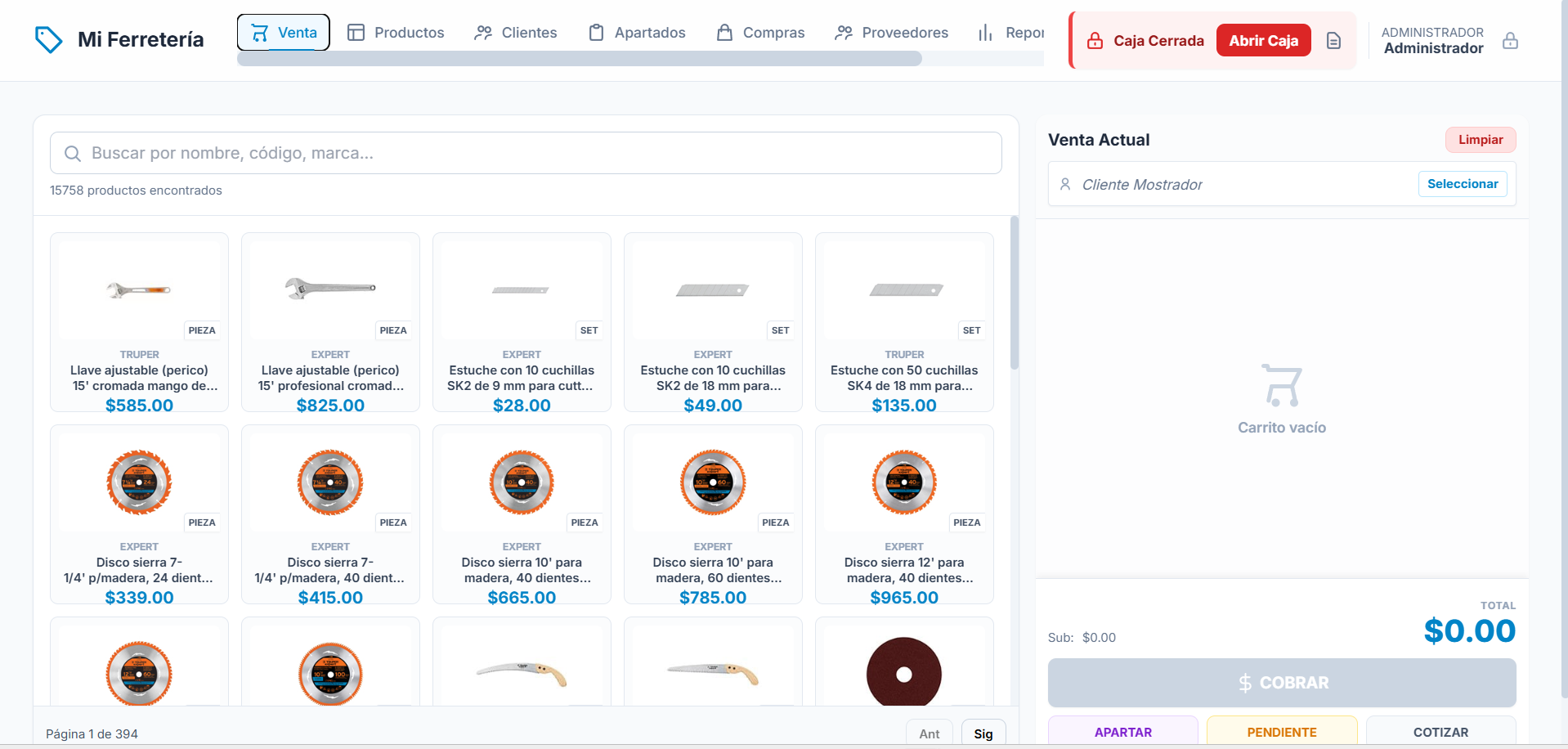Click the user icon beside Cliente Mostrador
1568x749 pixels.
pos(1065,185)
